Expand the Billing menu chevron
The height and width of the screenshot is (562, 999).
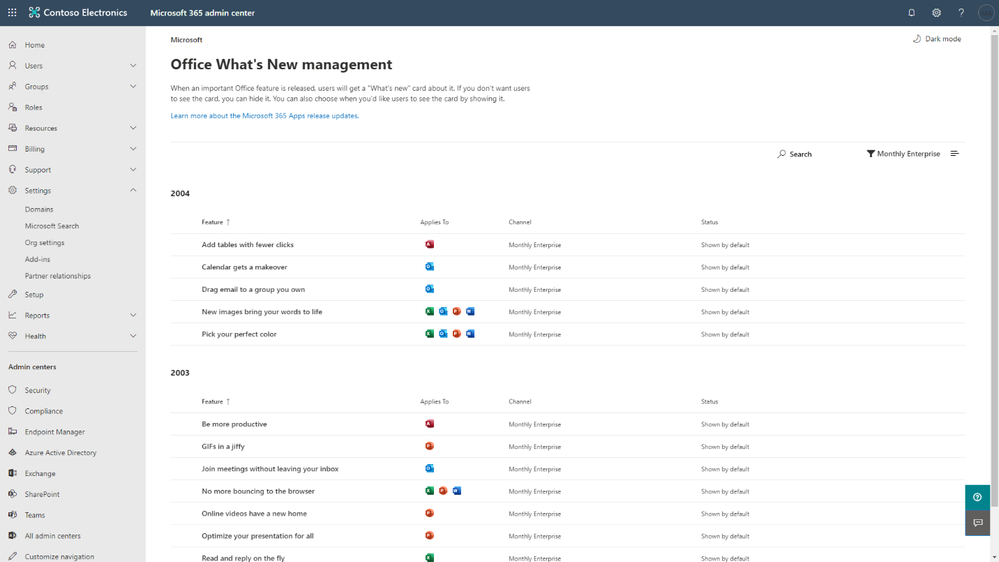click(x=133, y=148)
